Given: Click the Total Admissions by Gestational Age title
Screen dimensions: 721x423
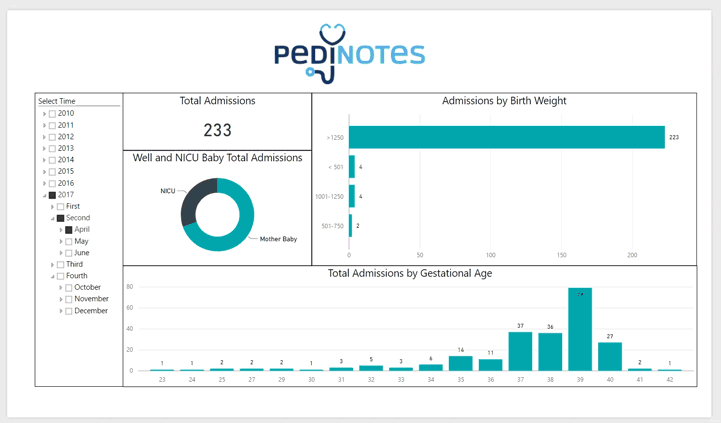Looking at the screenshot, I should [410, 273].
